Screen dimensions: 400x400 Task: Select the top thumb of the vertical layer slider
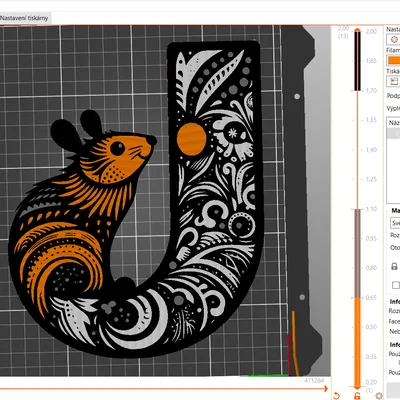[x=357, y=31]
